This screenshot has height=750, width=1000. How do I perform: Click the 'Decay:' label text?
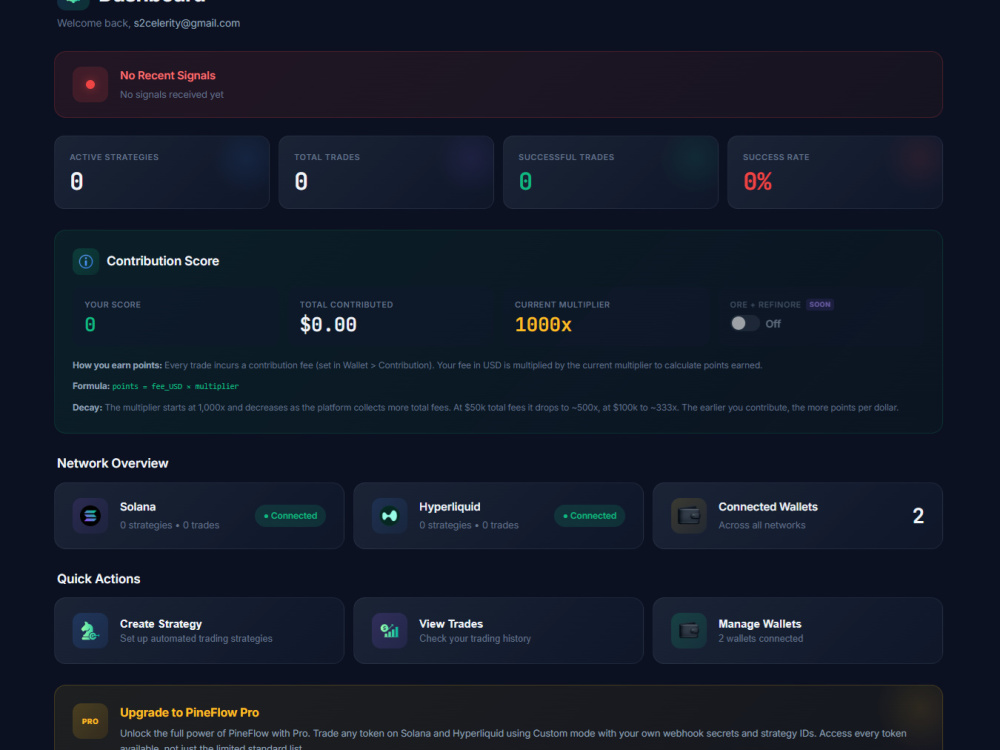[x=87, y=408]
